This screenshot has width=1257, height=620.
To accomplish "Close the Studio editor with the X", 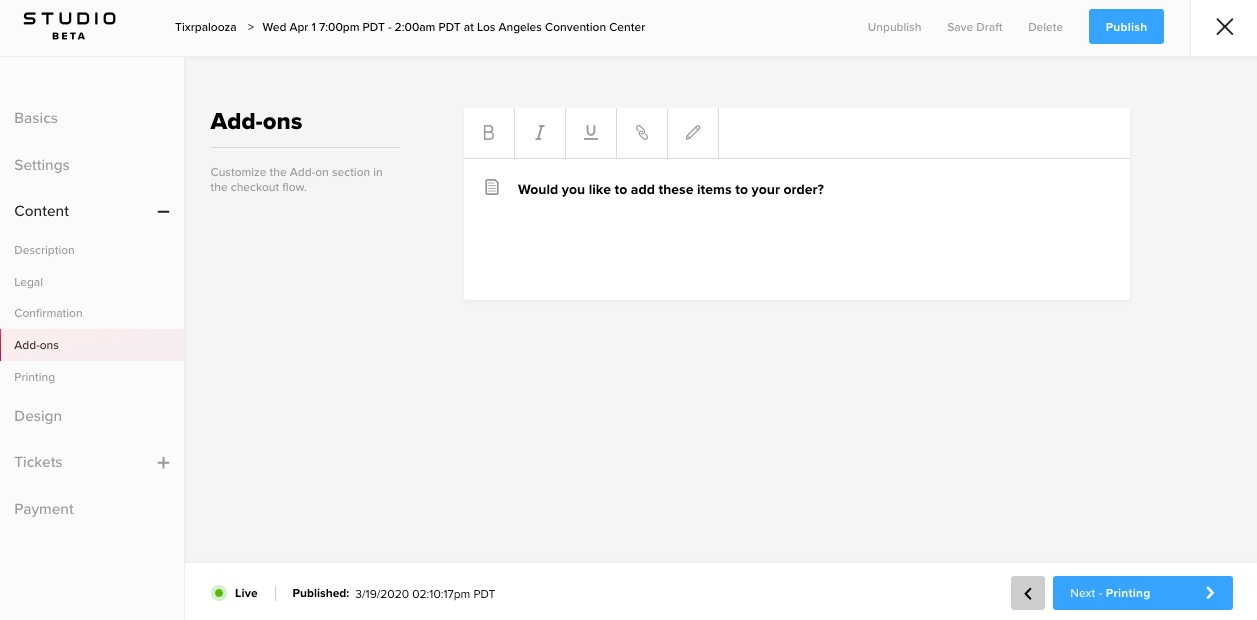I will 1224,27.
